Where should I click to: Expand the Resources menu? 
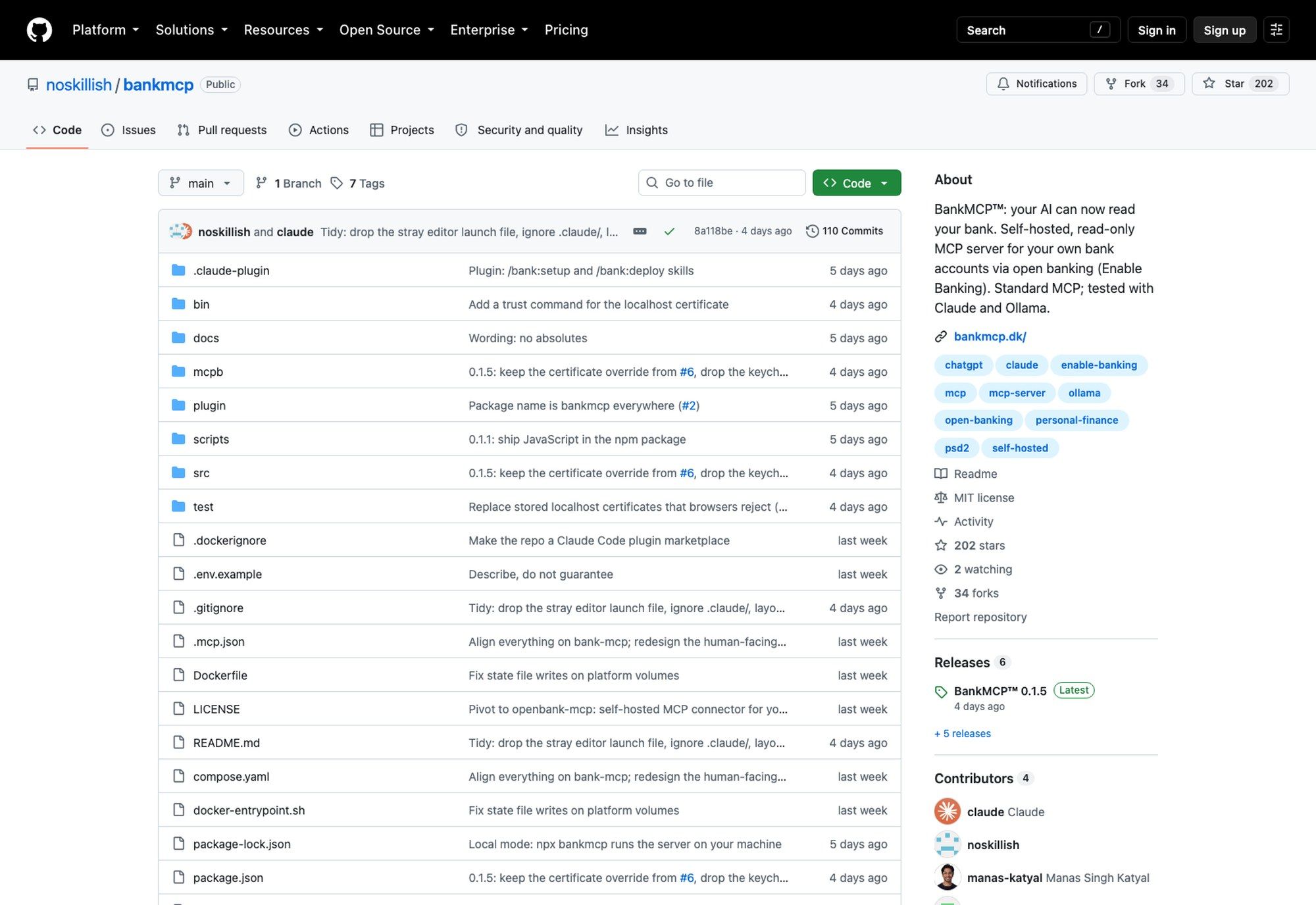(x=284, y=30)
